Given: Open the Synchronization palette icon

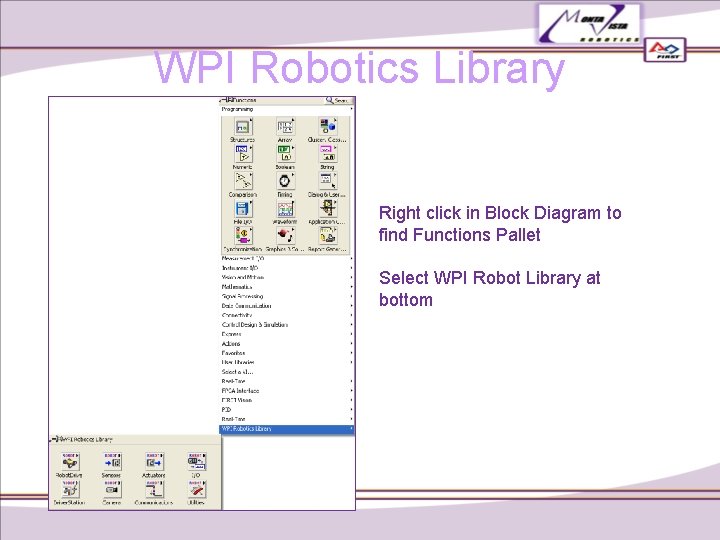Looking at the screenshot, I should pos(243,236).
